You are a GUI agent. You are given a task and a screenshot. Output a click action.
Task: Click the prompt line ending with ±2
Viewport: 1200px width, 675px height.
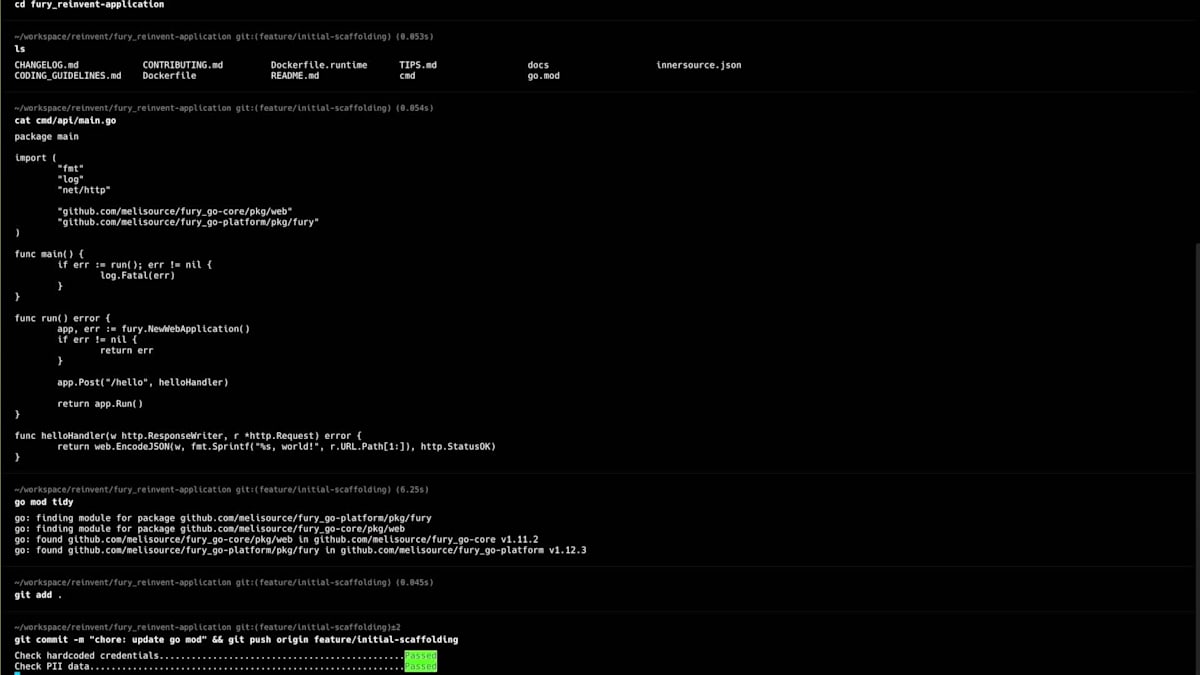click(207, 627)
